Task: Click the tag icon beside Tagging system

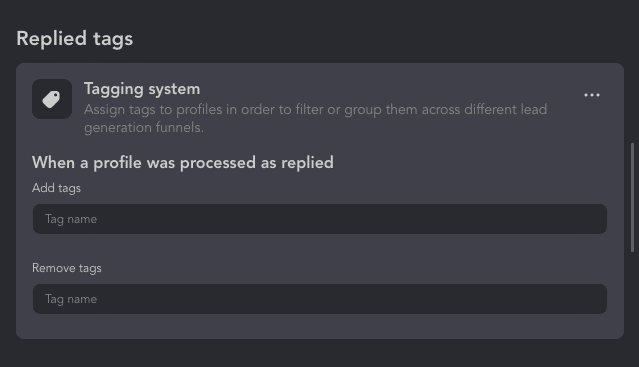Action: point(52,99)
